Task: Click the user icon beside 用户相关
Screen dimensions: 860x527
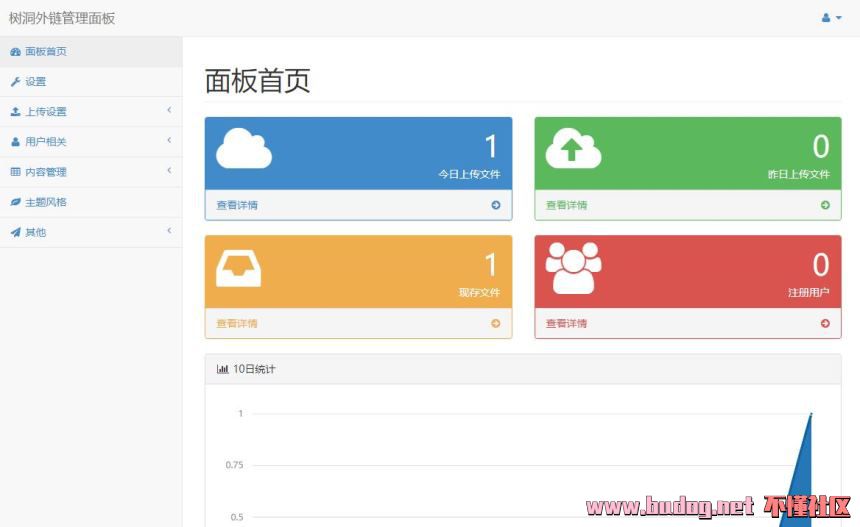Action: pyautogui.click(x=15, y=141)
